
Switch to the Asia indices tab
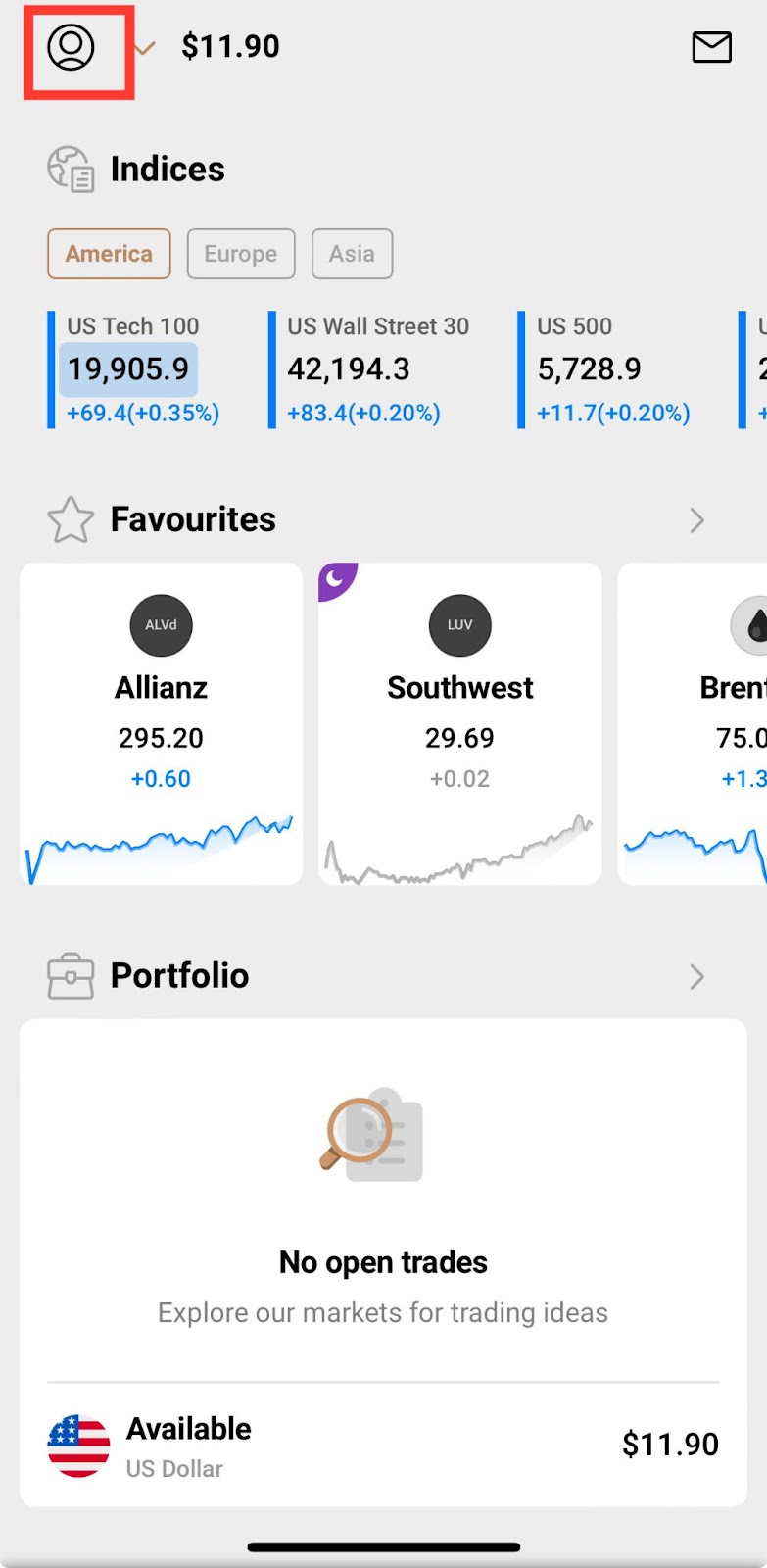pyautogui.click(x=352, y=254)
